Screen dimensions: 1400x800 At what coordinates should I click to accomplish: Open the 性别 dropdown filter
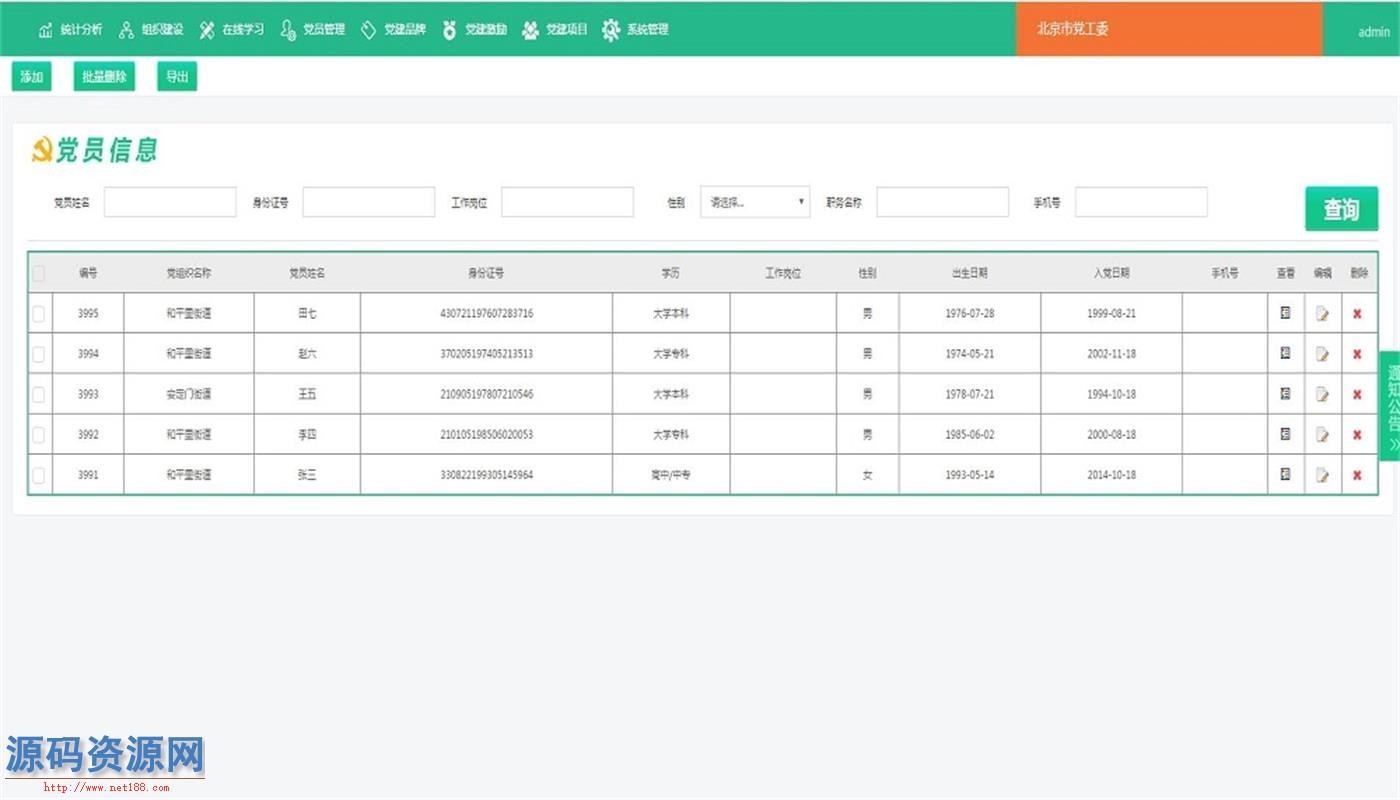755,202
